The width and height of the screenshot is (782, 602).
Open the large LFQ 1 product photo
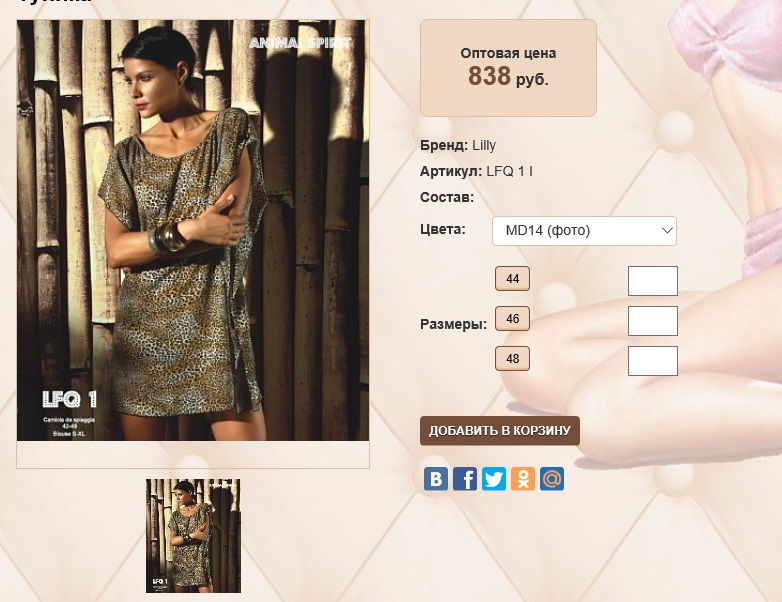[193, 230]
